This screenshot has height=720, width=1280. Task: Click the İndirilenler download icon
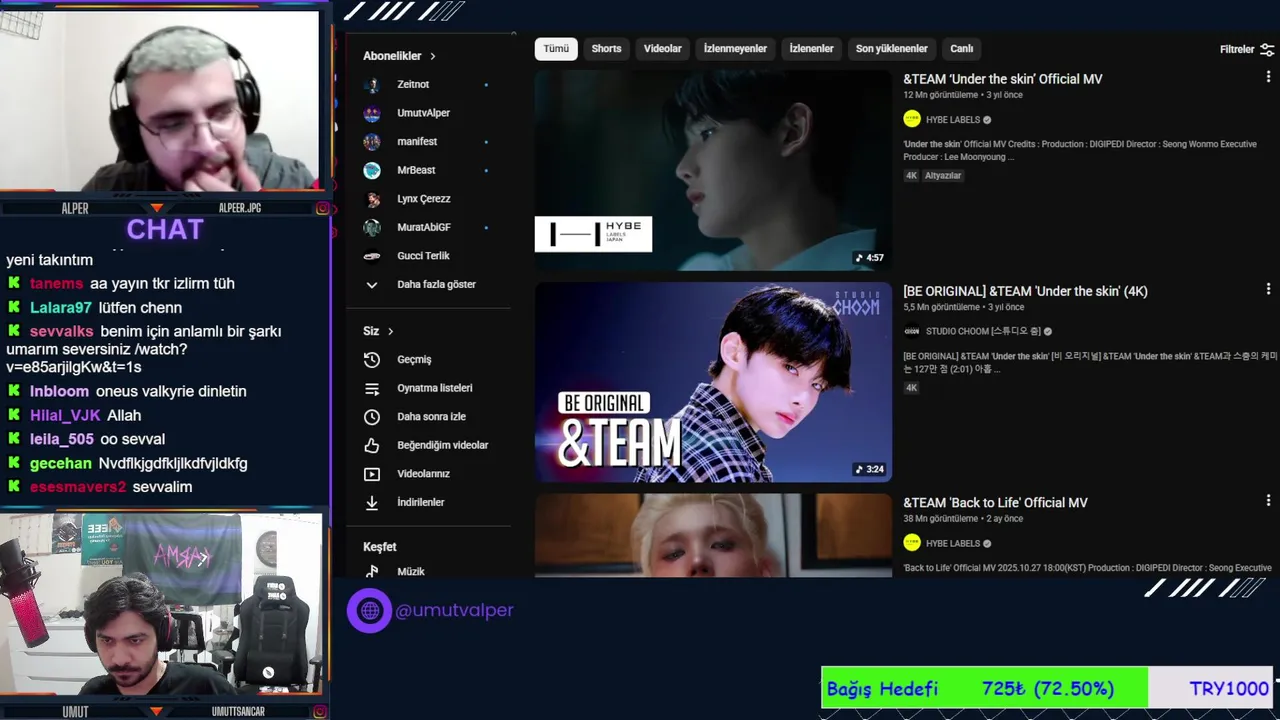point(372,502)
